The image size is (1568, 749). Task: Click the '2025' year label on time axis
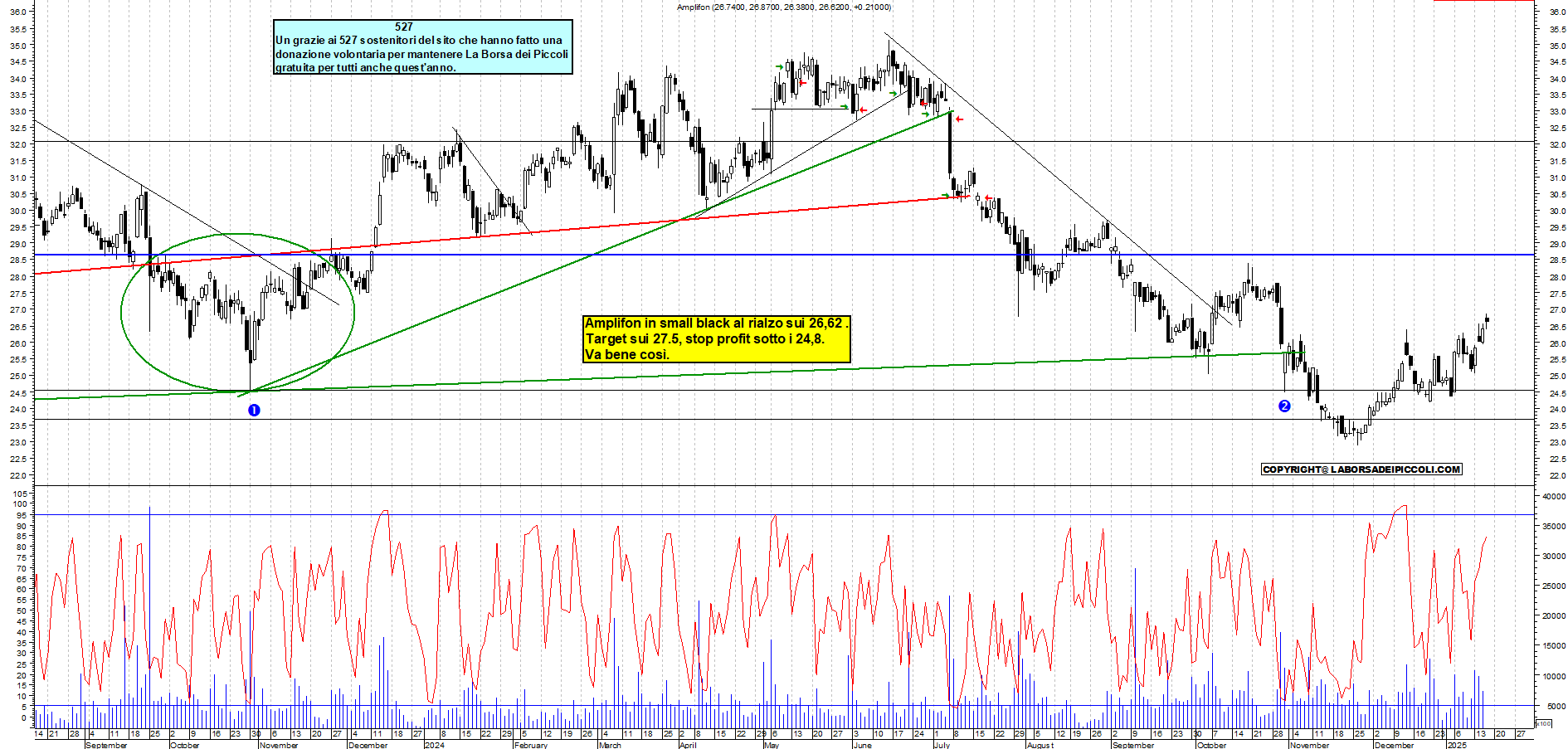coord(1456,745)
